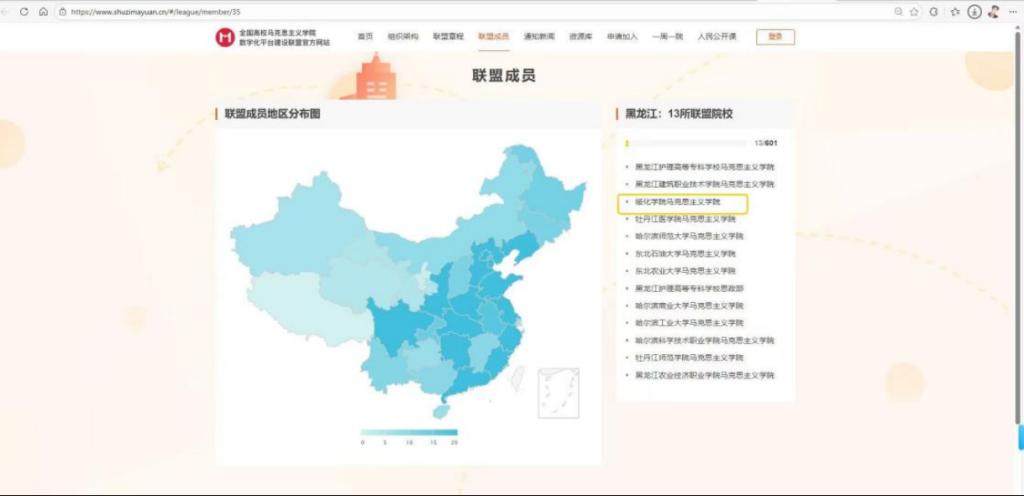Screen dimensions: 1024x496
Task: Open the browser downloads icon
Action: tap(974, 11)
